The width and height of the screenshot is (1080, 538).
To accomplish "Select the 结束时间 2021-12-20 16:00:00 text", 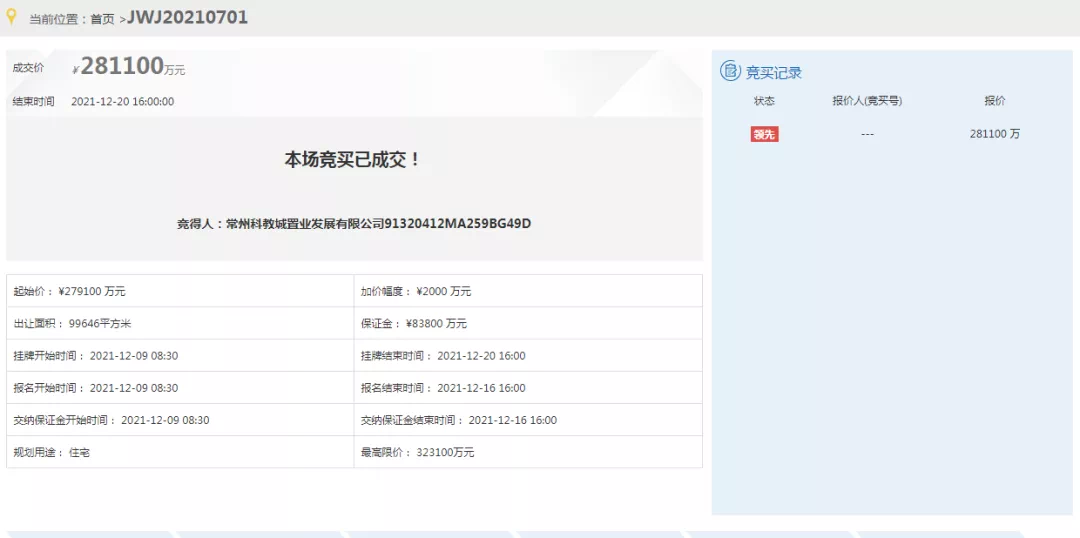I will point(122,101).
